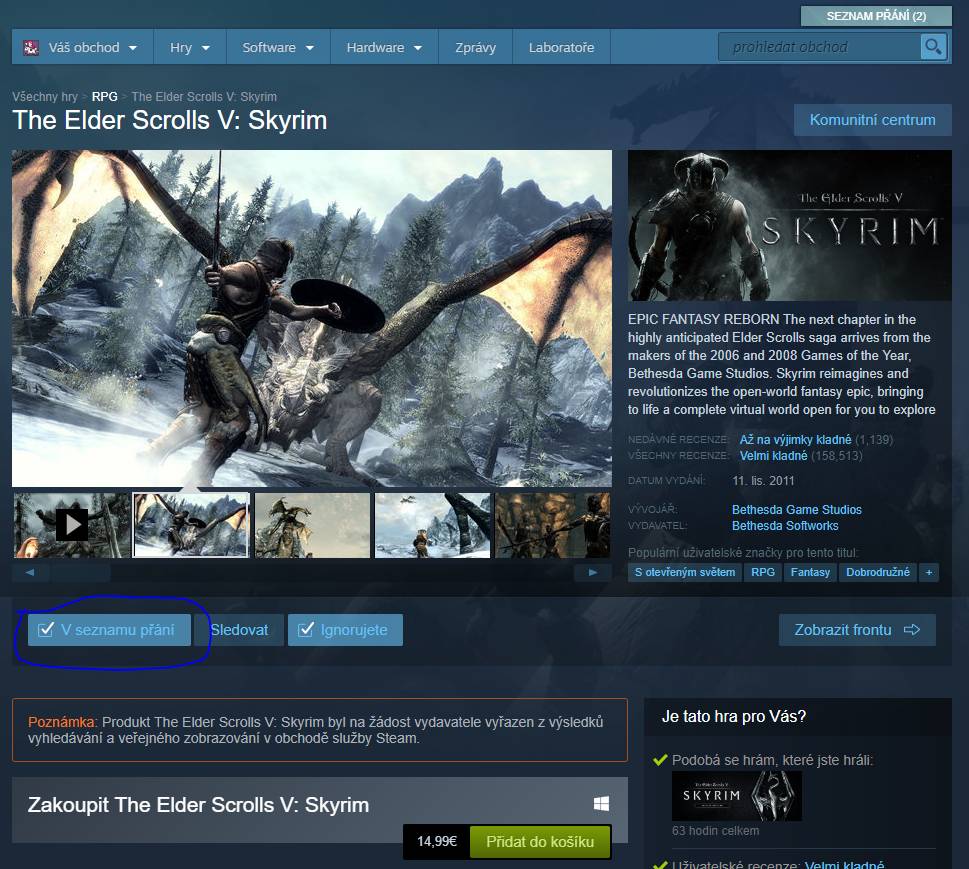
Task: Expand the Software dropdown menu
Action: pos(278,47)
